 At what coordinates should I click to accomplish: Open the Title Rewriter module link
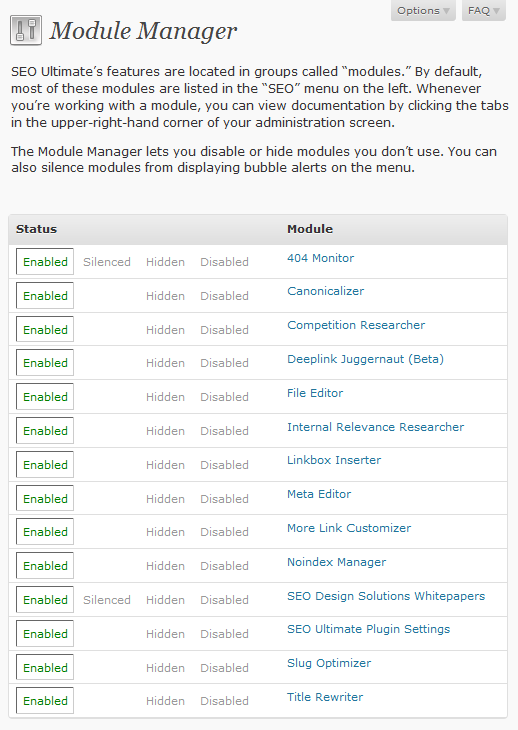(x=325, y=697)
